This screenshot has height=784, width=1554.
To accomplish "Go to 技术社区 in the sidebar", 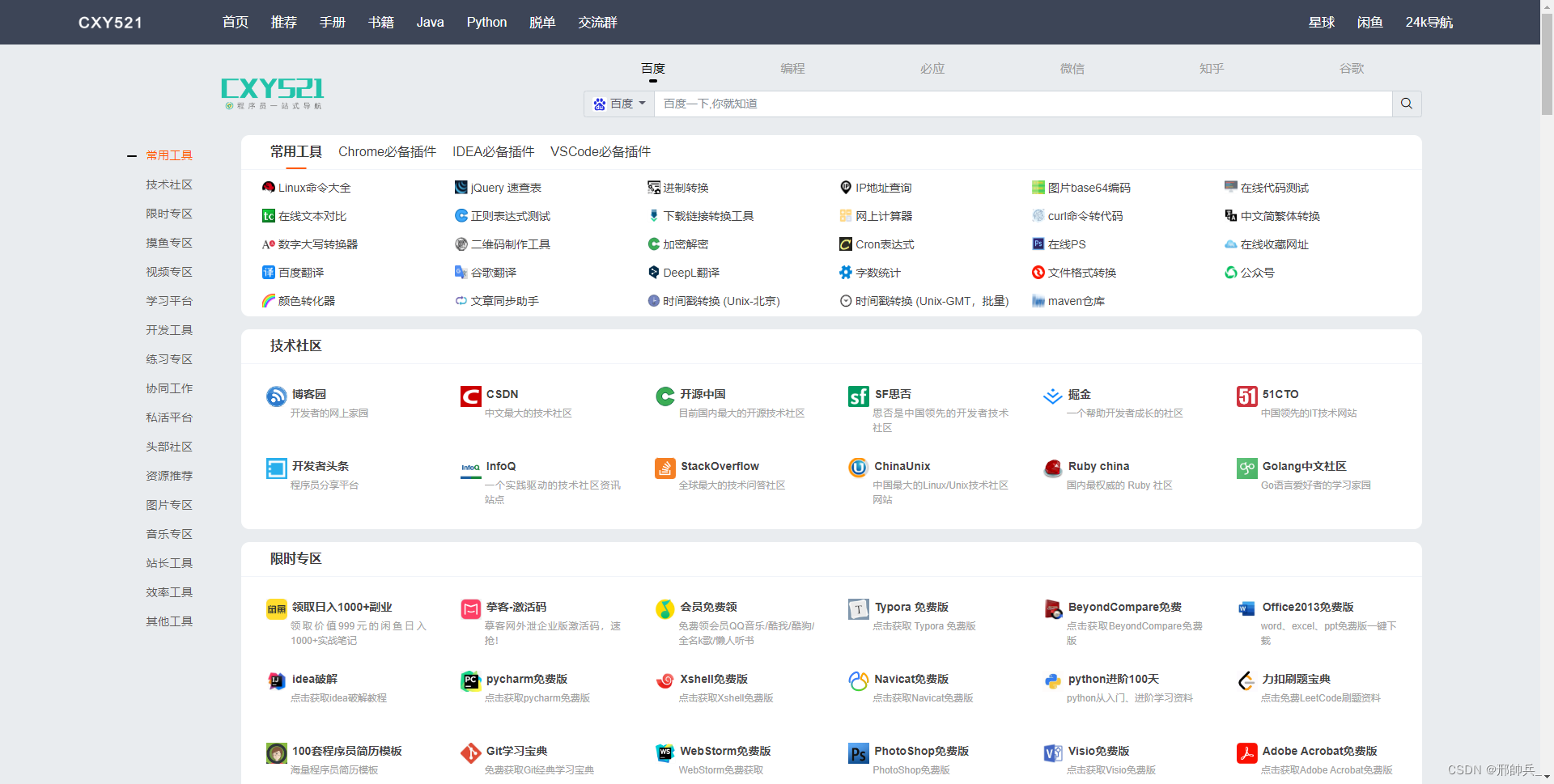I will [x=169, y=184].
